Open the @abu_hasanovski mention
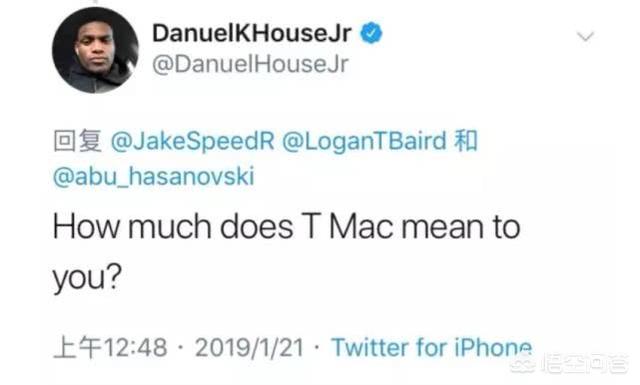Screen dimensions: 640x385 [x=154, y=176]
